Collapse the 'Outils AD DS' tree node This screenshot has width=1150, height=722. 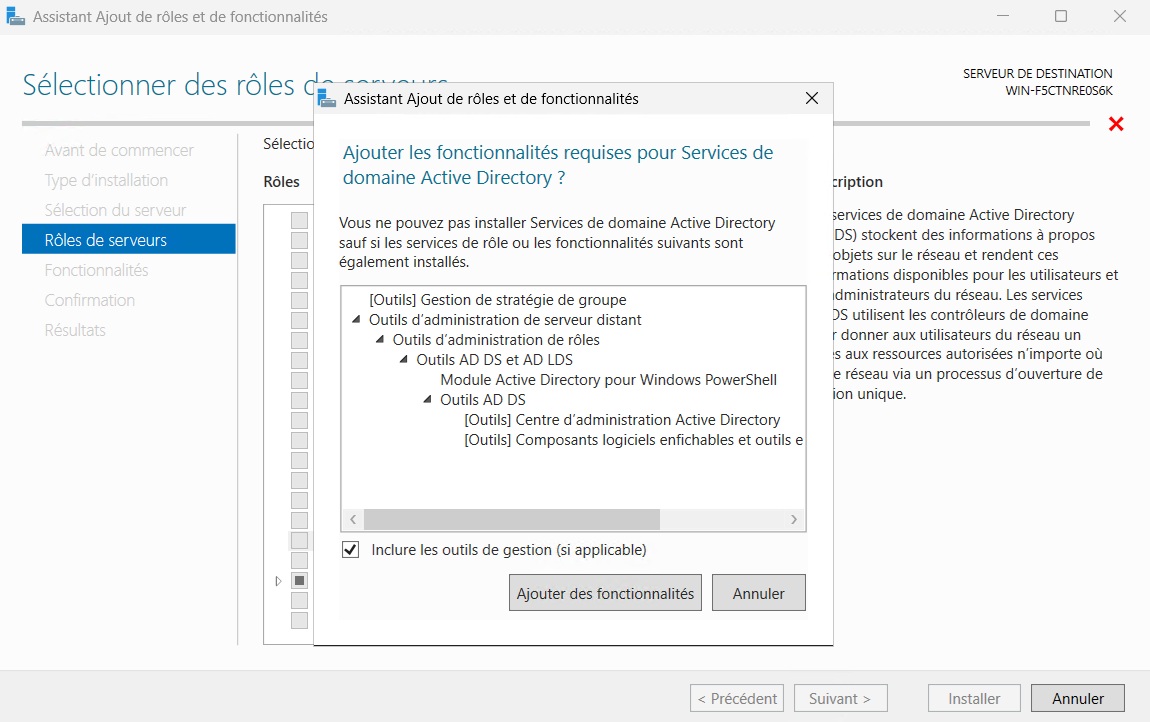pyautogui.click(x=428, y=400)
